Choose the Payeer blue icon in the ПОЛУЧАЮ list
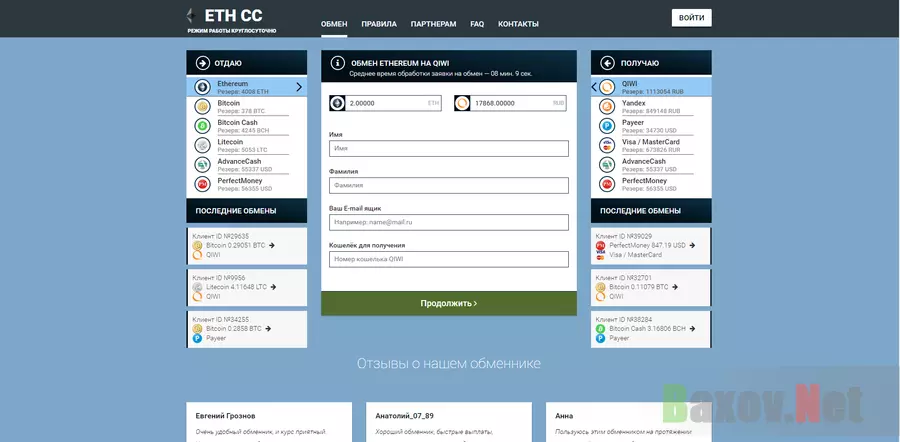900x442 pixels. click(607, 126)
